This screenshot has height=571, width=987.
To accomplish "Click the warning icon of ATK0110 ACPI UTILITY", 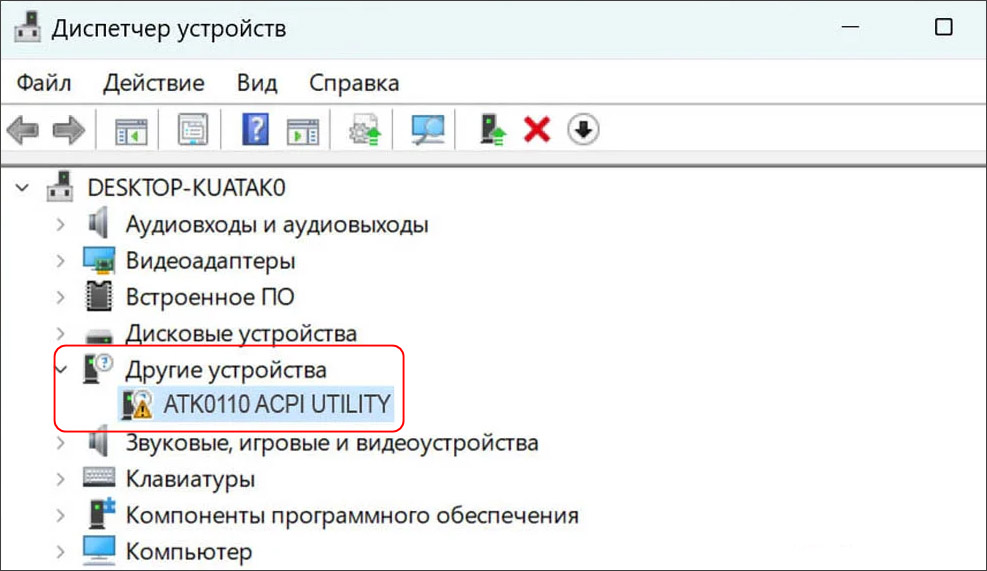I will pyautogui.click(x=137, y=404).
